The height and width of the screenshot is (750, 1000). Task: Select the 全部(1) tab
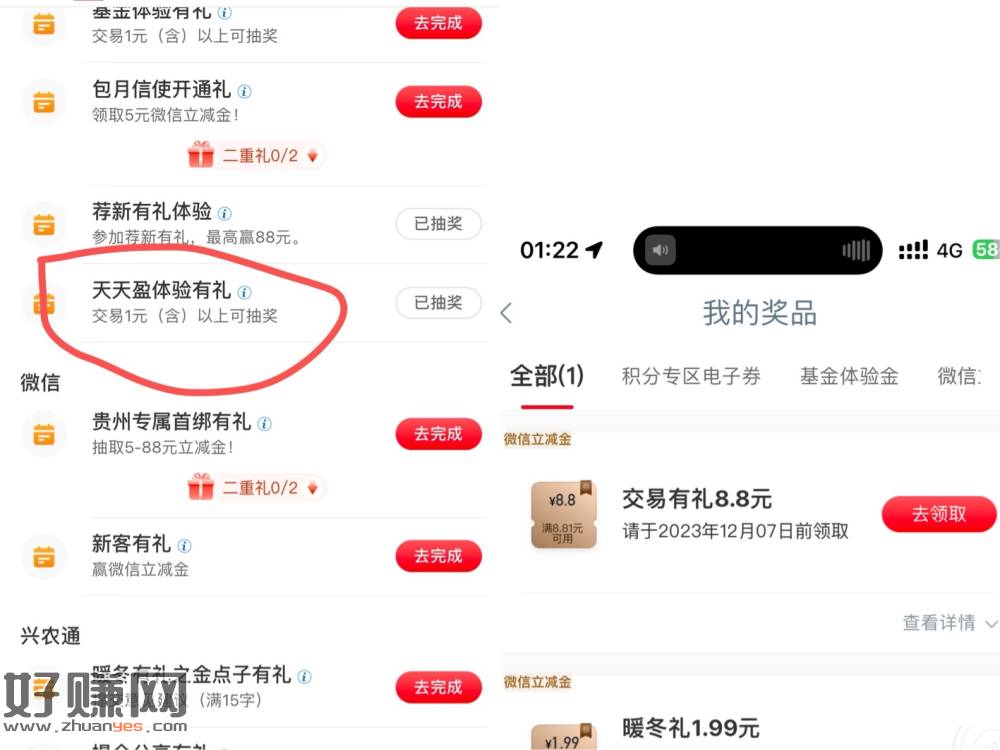click(547, 376)
